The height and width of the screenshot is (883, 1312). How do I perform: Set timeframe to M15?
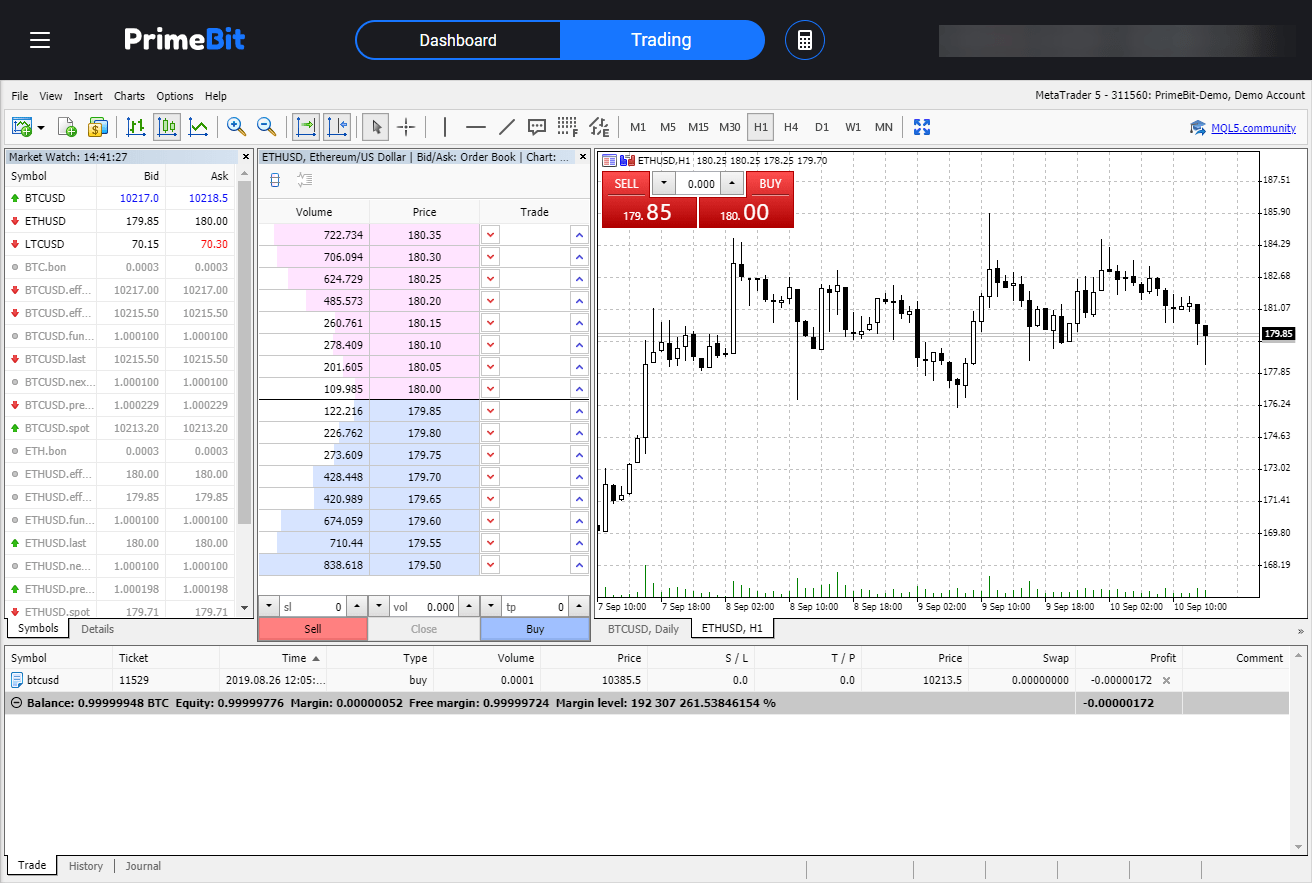[698, 127]
